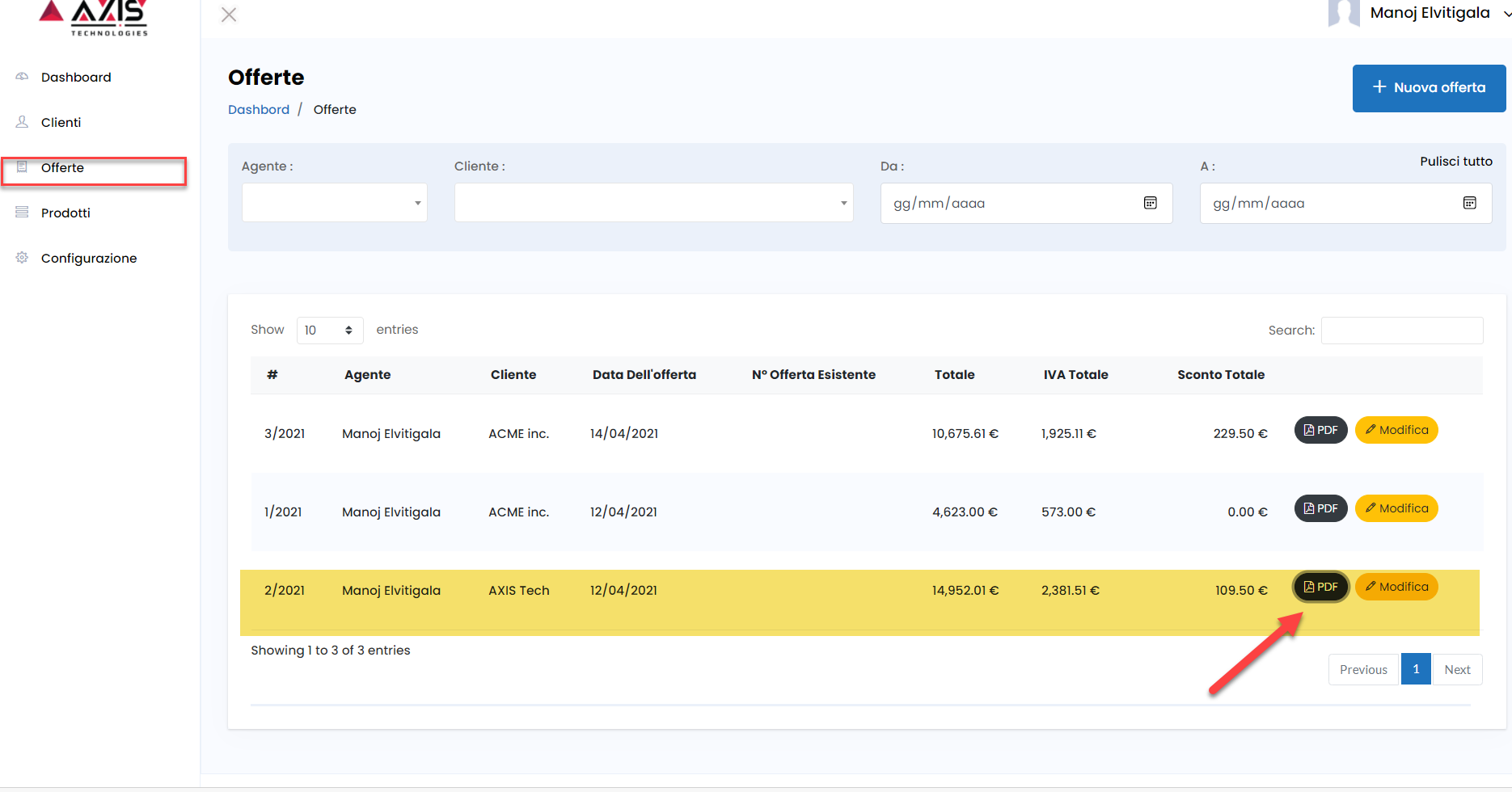
Task: Sort by N° Offerta Esistente header
Action: coord(813,374)
